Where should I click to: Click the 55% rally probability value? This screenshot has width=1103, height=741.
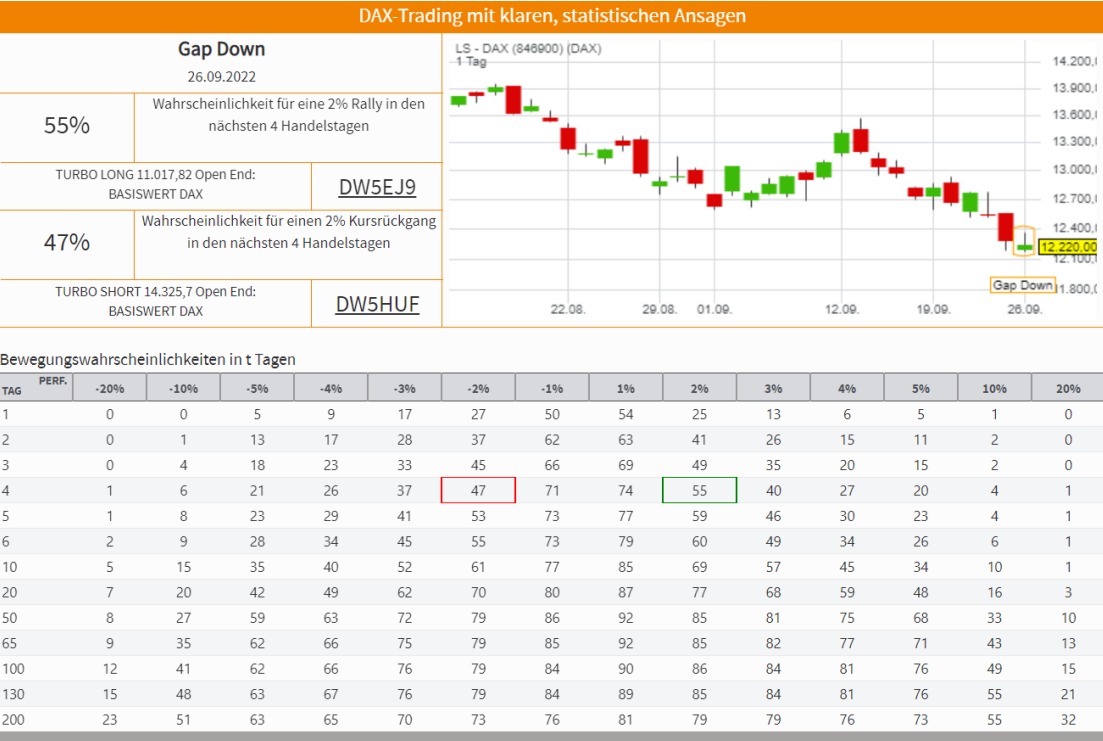point(67,125)
